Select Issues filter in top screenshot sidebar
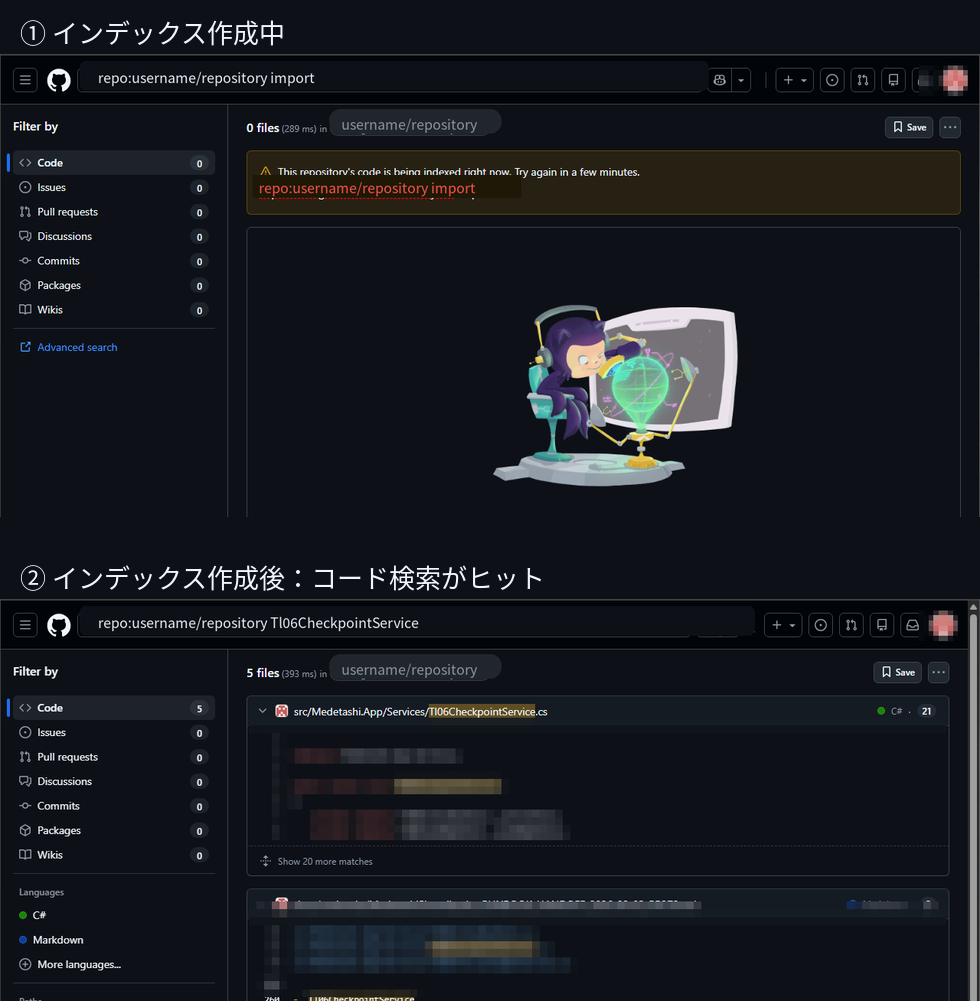The width and height of the screenshot is (980, 1001). 114,187
